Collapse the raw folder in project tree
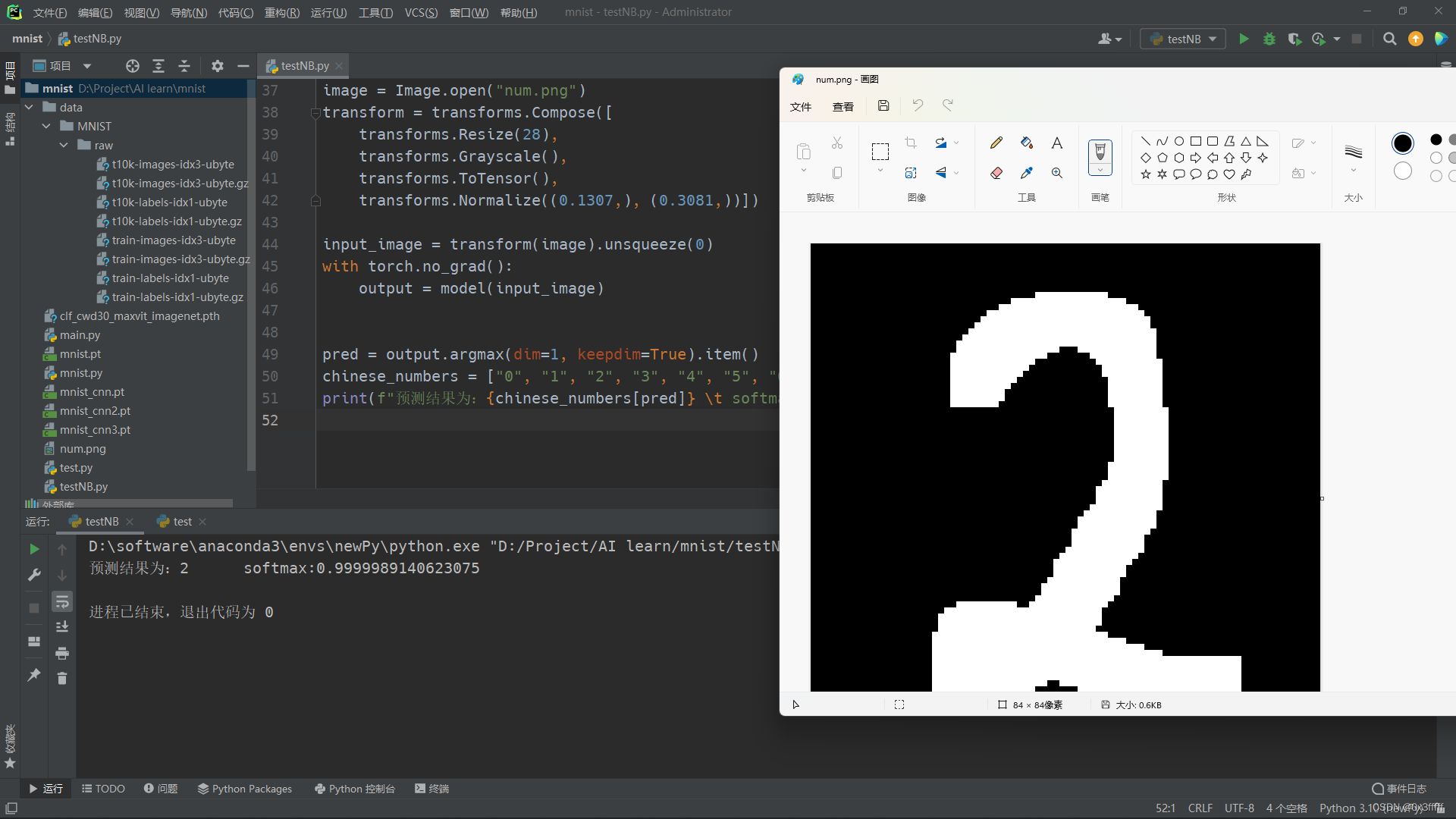This screenshot has width=1456, height=819. pyautogui.click(x=64, y=145)
